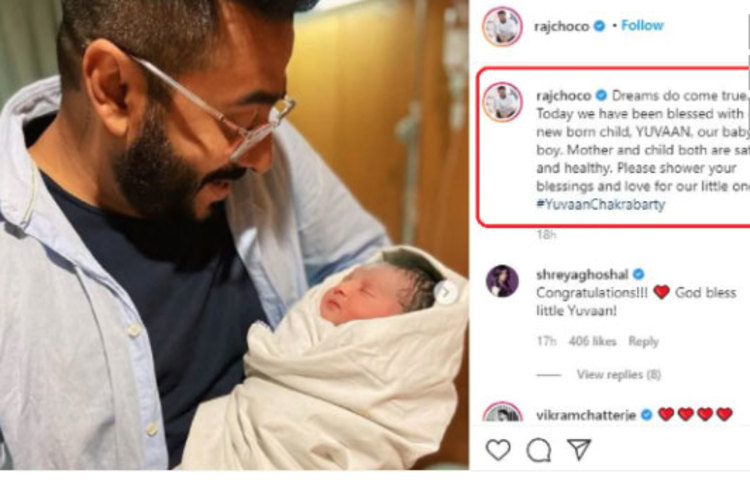The width and height of the screenshot is (750, 480).
Task: Expand View replies (8) under the comment
Action: 618,374
